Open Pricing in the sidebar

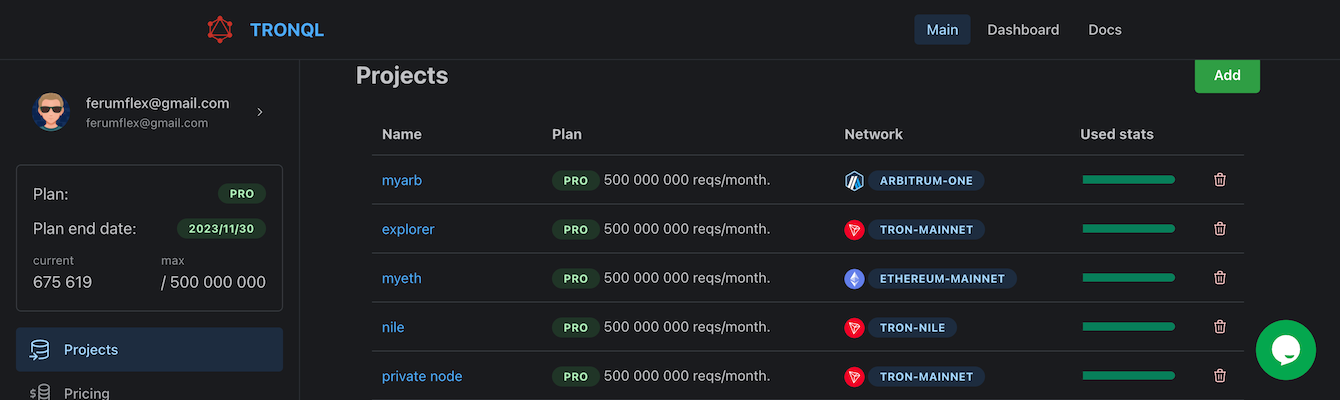pos(86,392)
